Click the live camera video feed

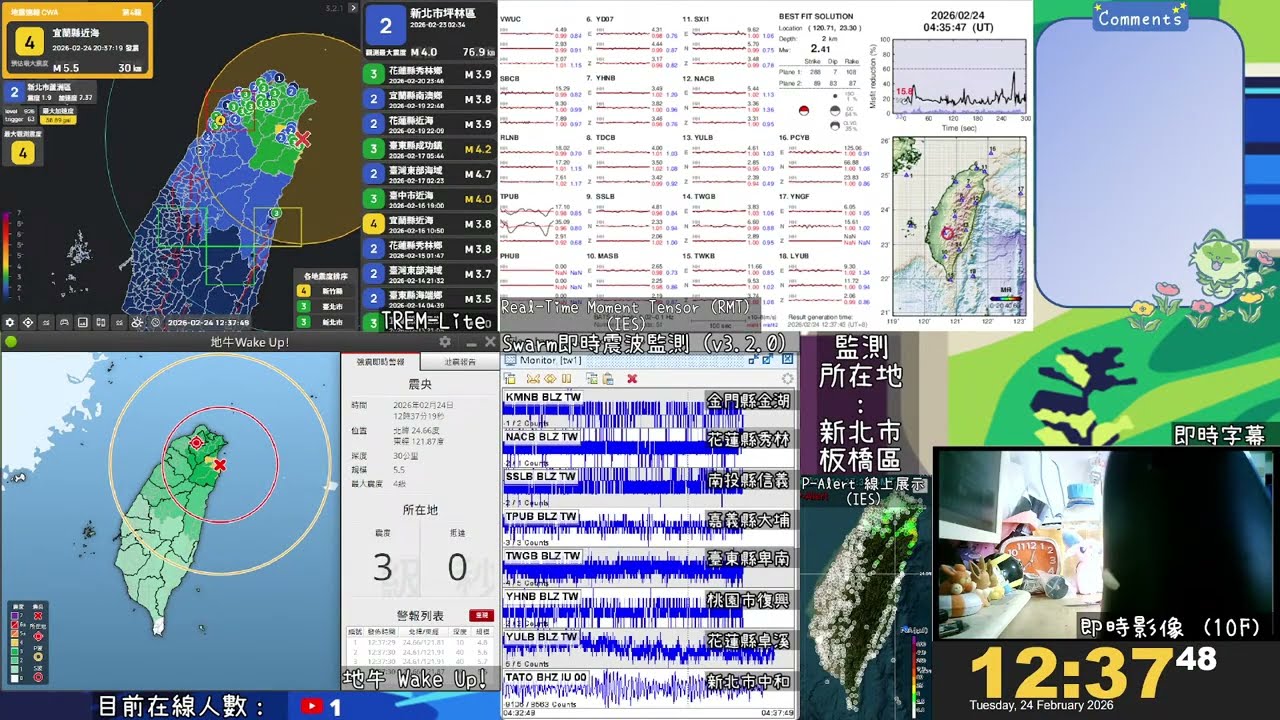[x=1106, y=543]
